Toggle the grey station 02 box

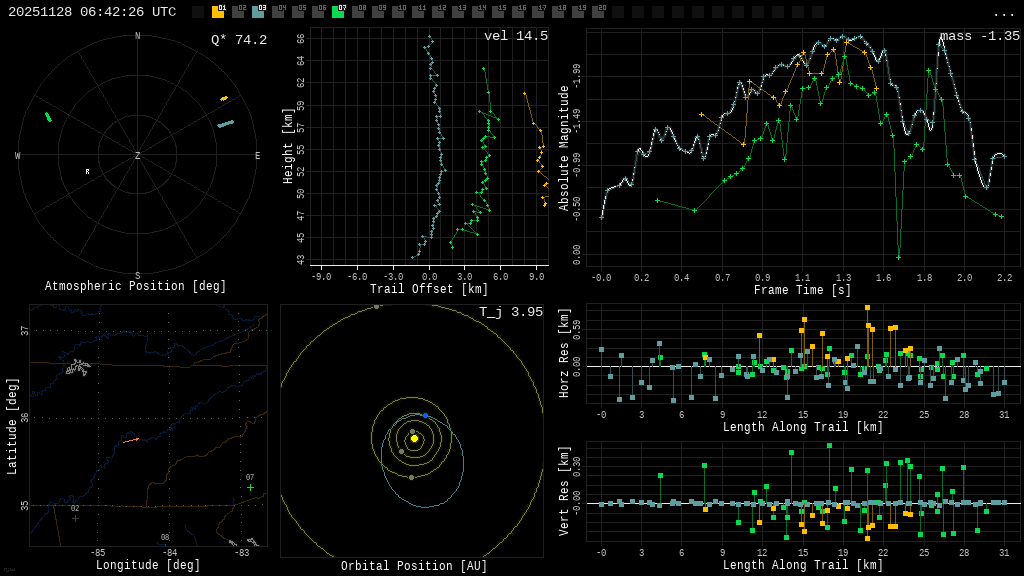(238, 12)
